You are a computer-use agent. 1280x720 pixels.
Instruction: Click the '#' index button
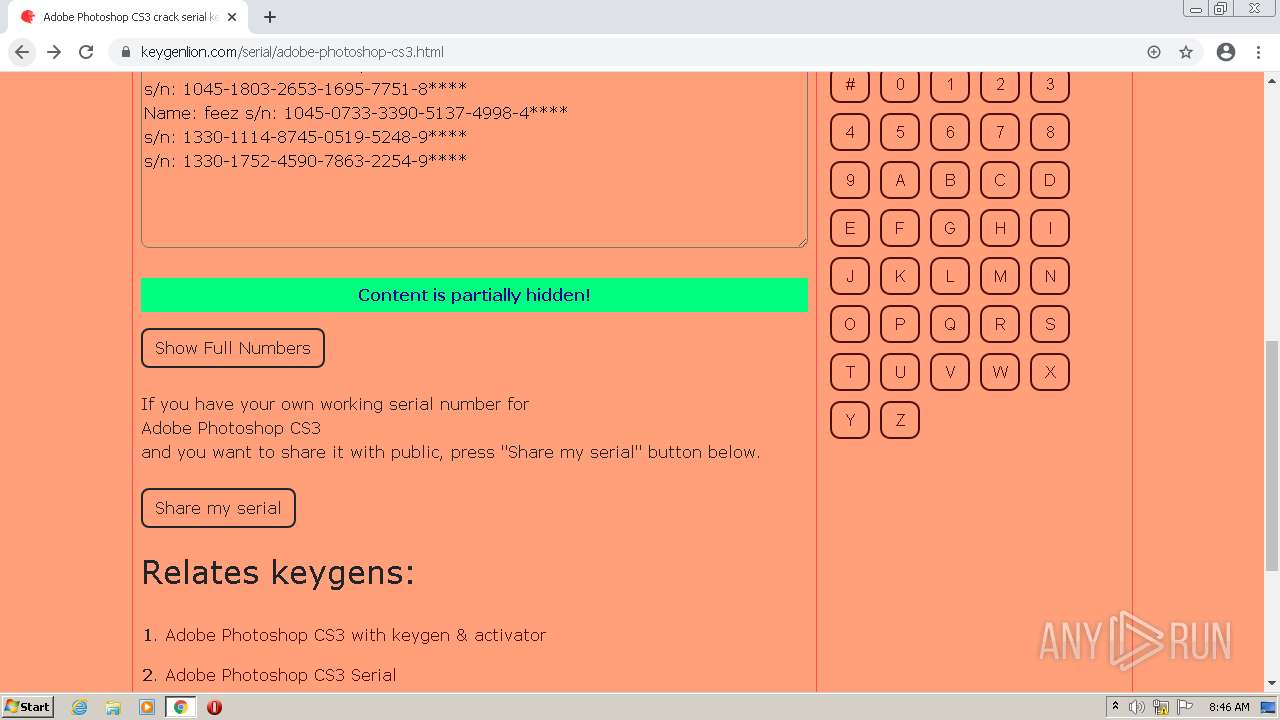850,85
